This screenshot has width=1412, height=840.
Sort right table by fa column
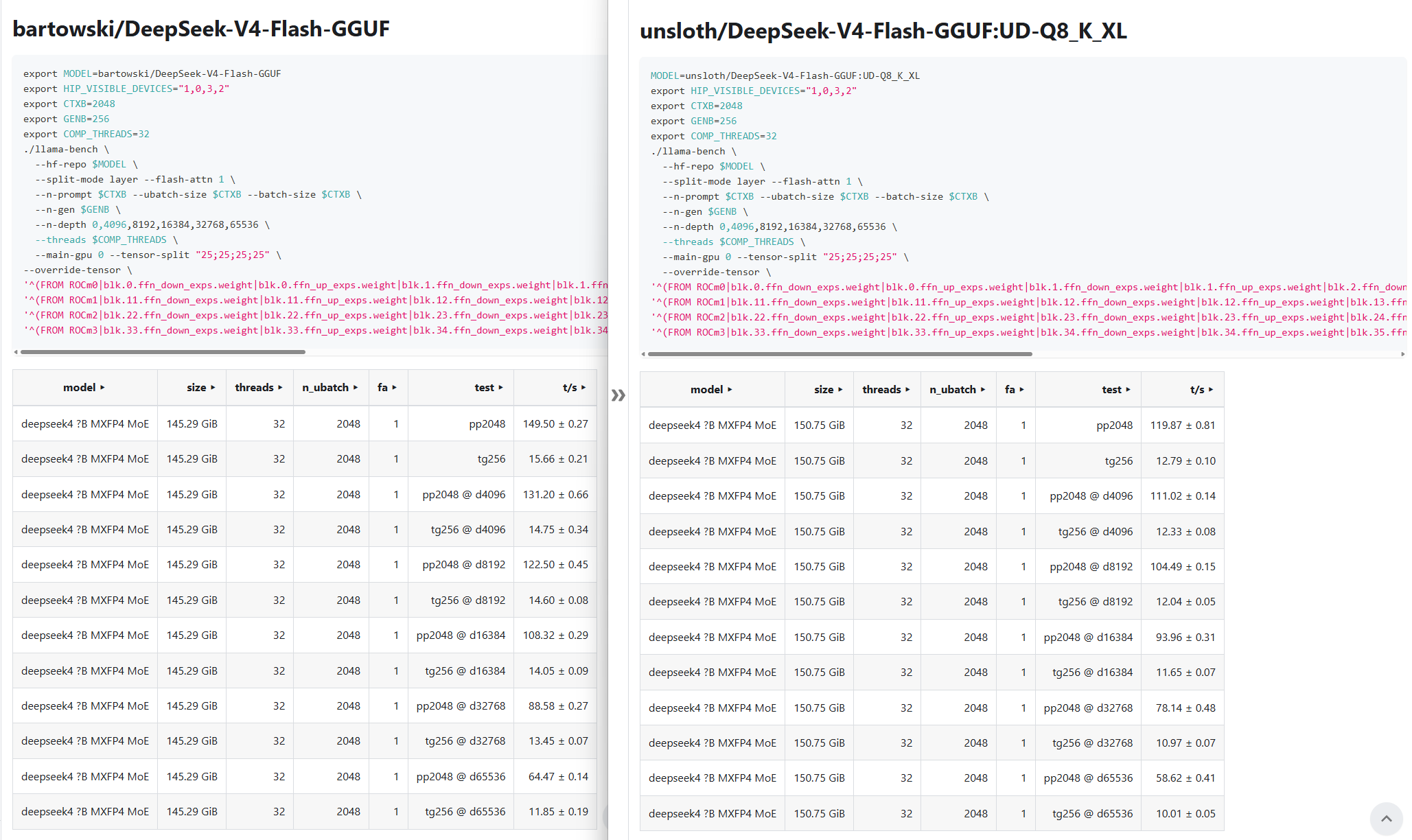pos(1015,390)
